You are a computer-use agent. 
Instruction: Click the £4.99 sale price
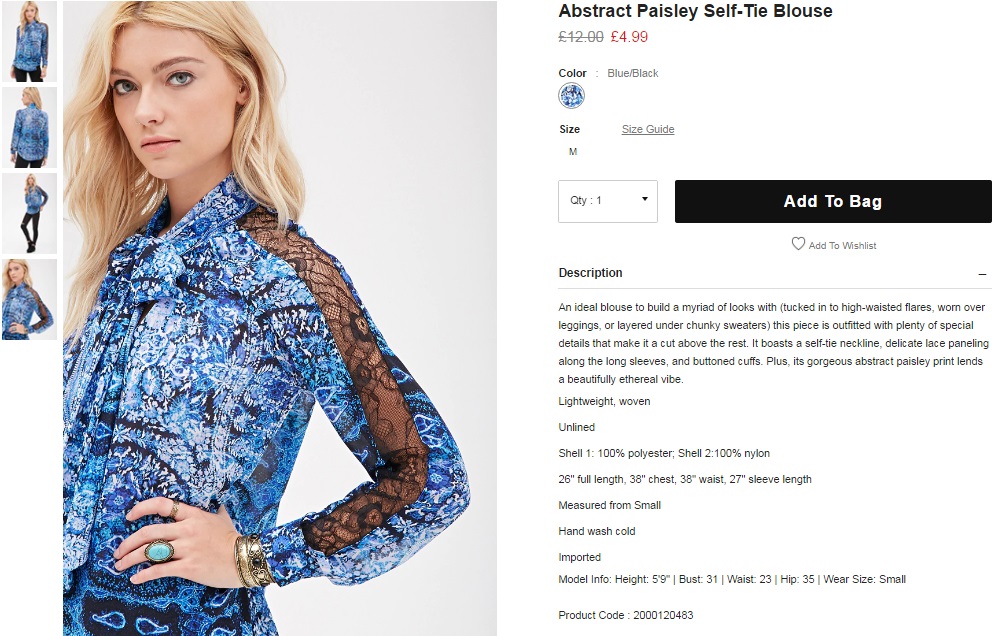tap(629, 37)
